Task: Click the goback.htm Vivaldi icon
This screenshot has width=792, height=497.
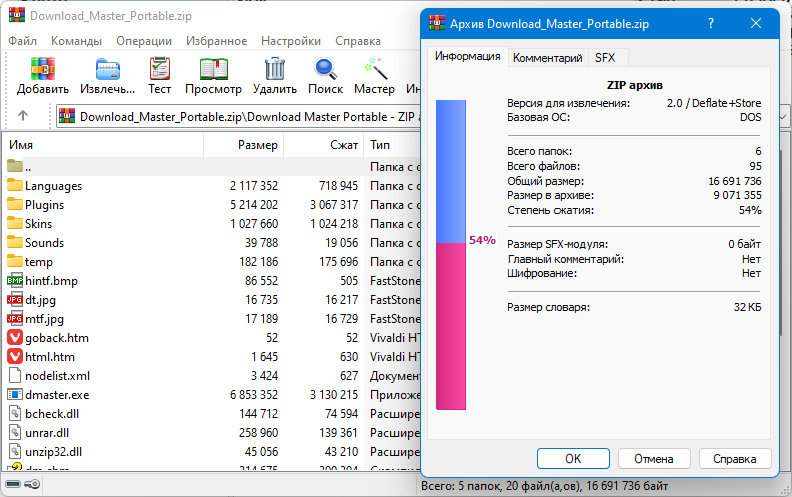Action: (15, 337)
